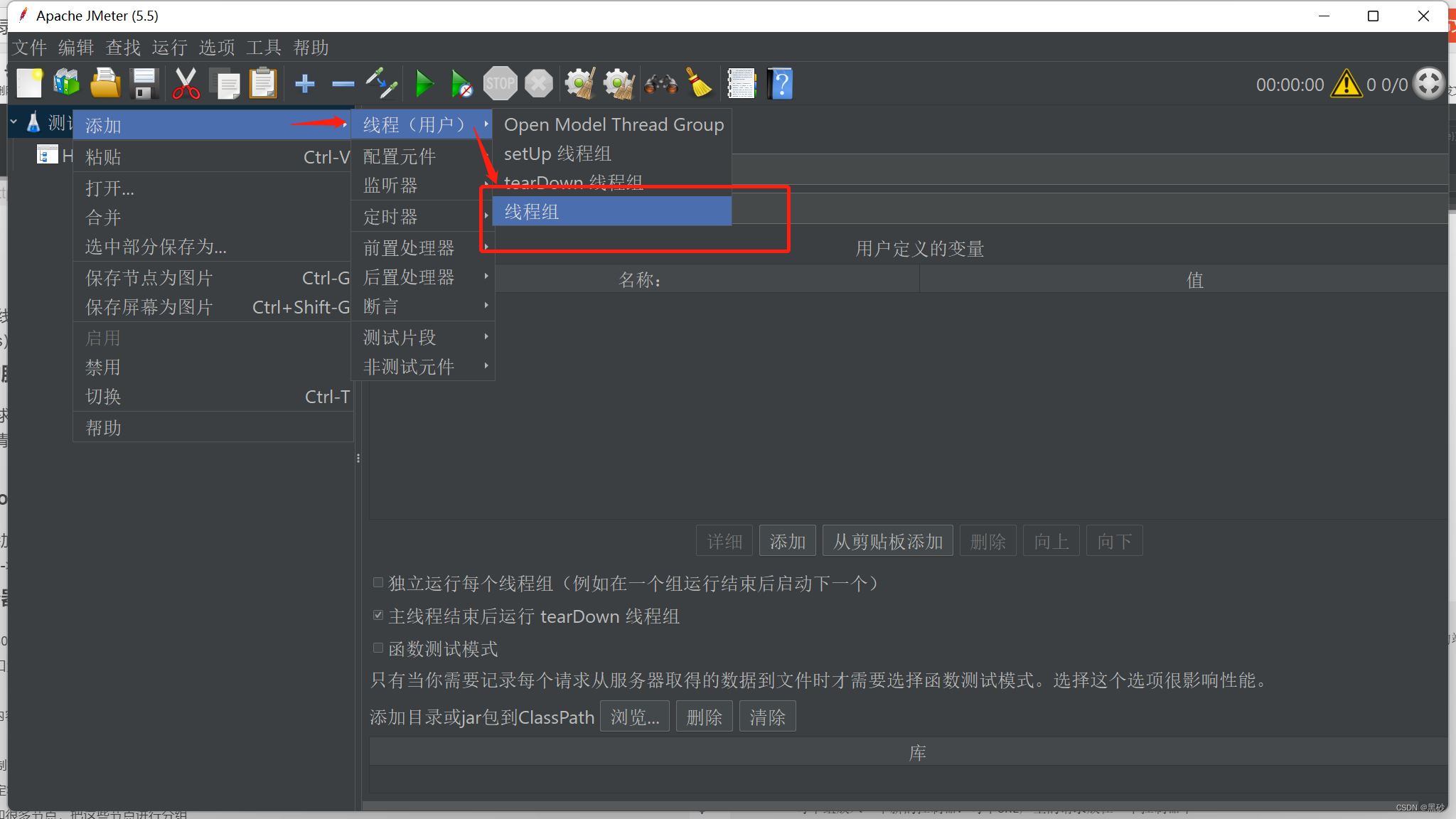
Task: Click the green Start run icon
Action: pyautogui.click(x=424, y=84)
